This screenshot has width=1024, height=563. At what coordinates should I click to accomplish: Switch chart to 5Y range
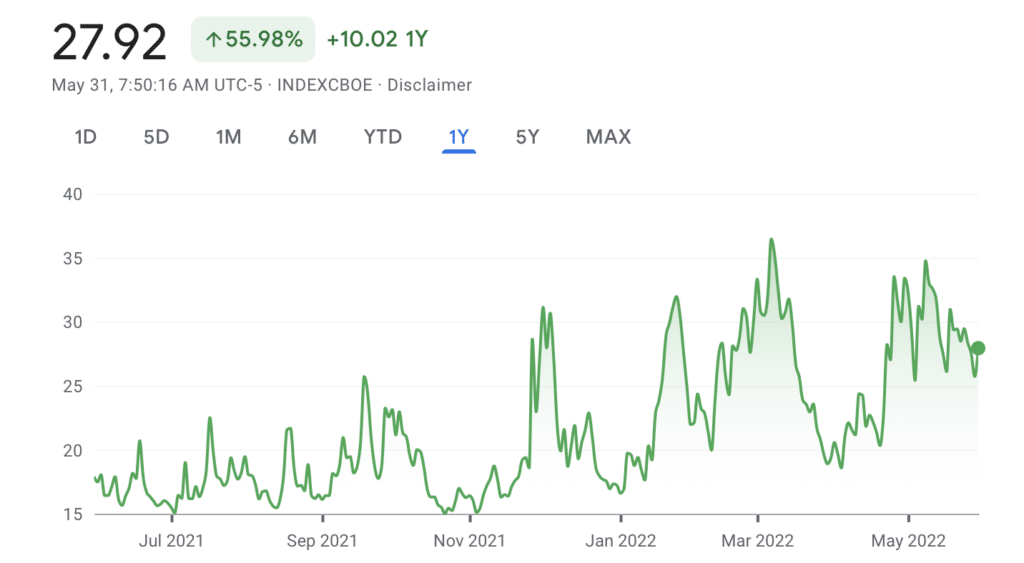point(528,137)
